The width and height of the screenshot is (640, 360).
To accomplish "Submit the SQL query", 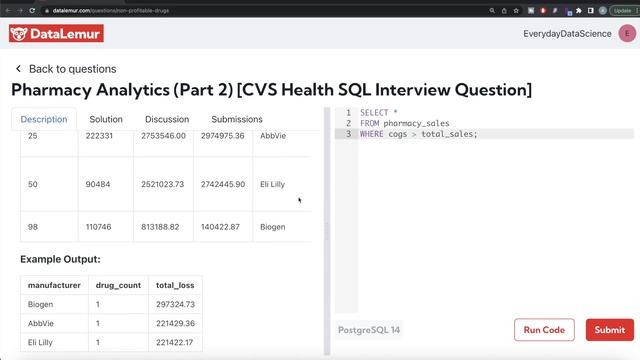I will 609,330.
